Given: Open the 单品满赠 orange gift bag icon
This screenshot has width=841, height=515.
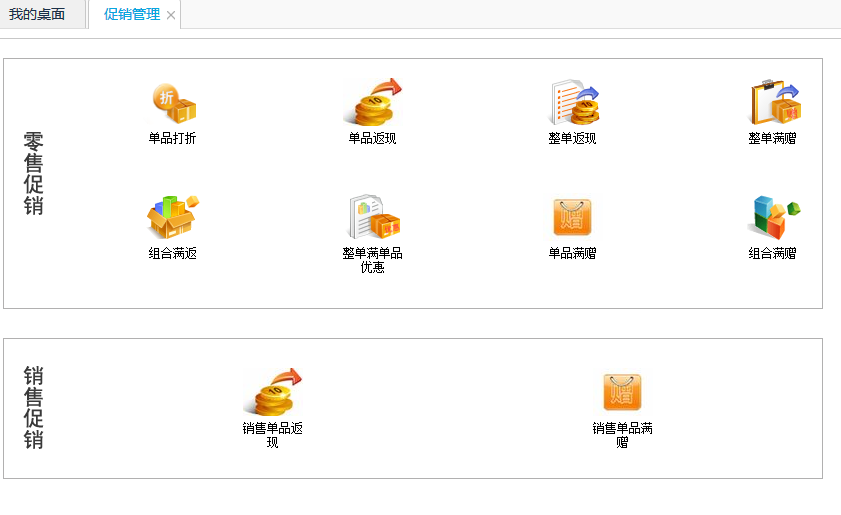Looking at the screenshot, I should [573, 217].
